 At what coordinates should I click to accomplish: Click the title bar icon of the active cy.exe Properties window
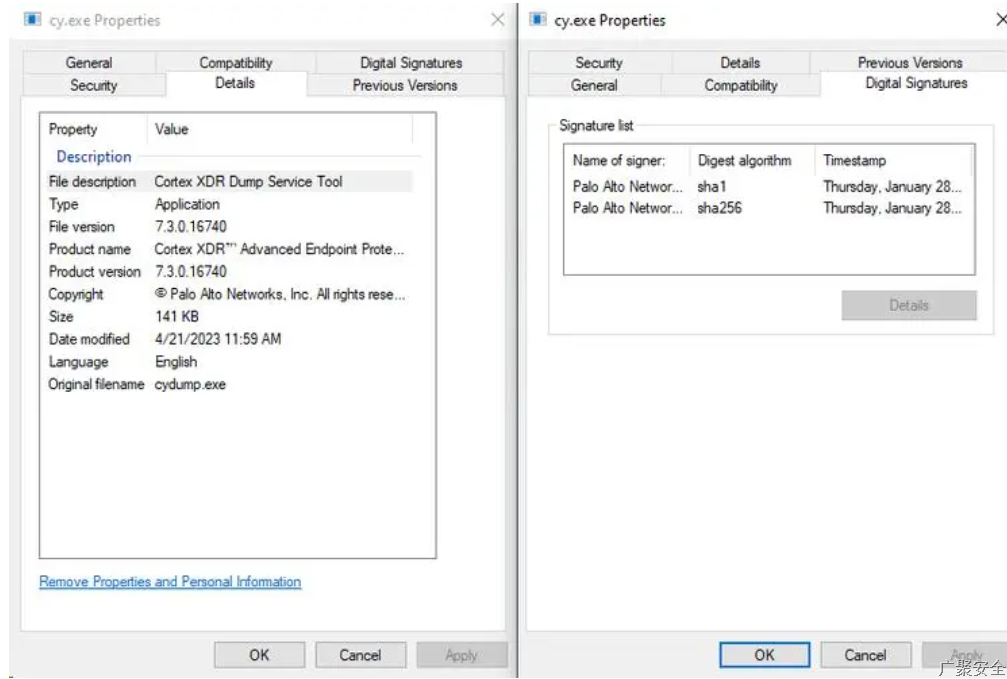538,19
